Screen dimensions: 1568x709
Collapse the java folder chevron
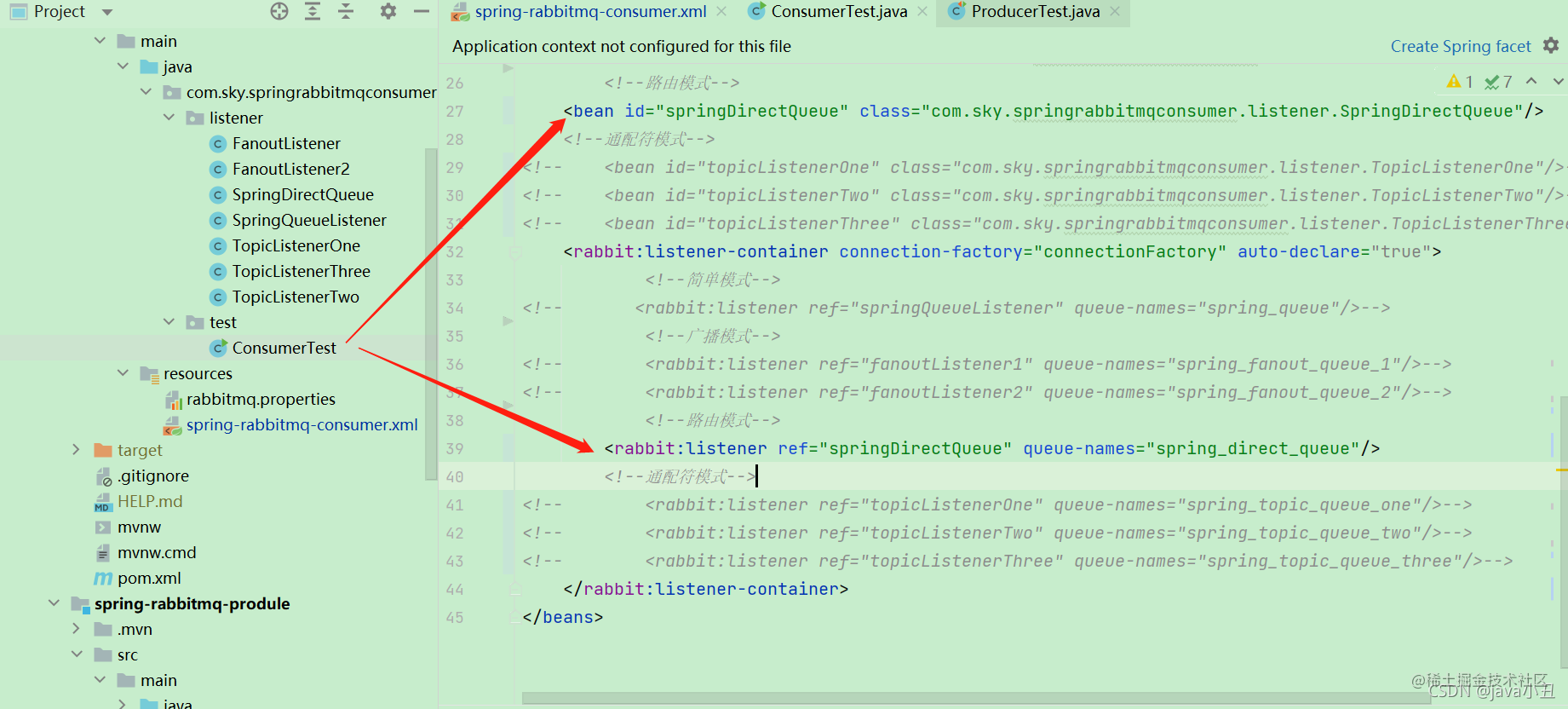[123, 66]
